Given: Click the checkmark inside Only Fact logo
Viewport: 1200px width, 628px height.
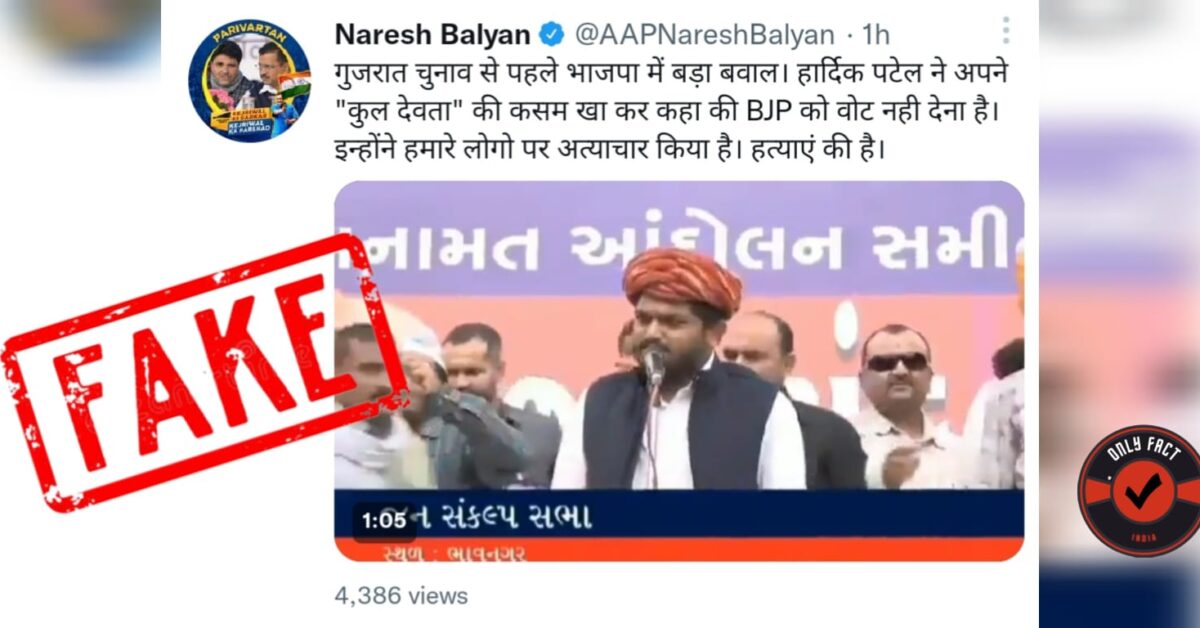Looking at the screenshot, I should tap(1142, 490).
